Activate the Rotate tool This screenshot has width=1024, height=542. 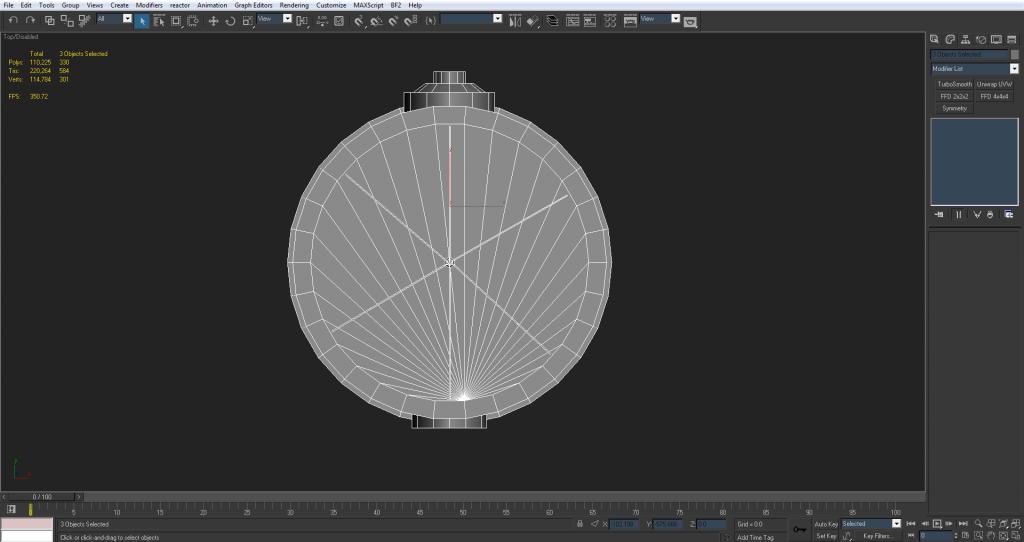pyautogui.click(x=230, y=20)
